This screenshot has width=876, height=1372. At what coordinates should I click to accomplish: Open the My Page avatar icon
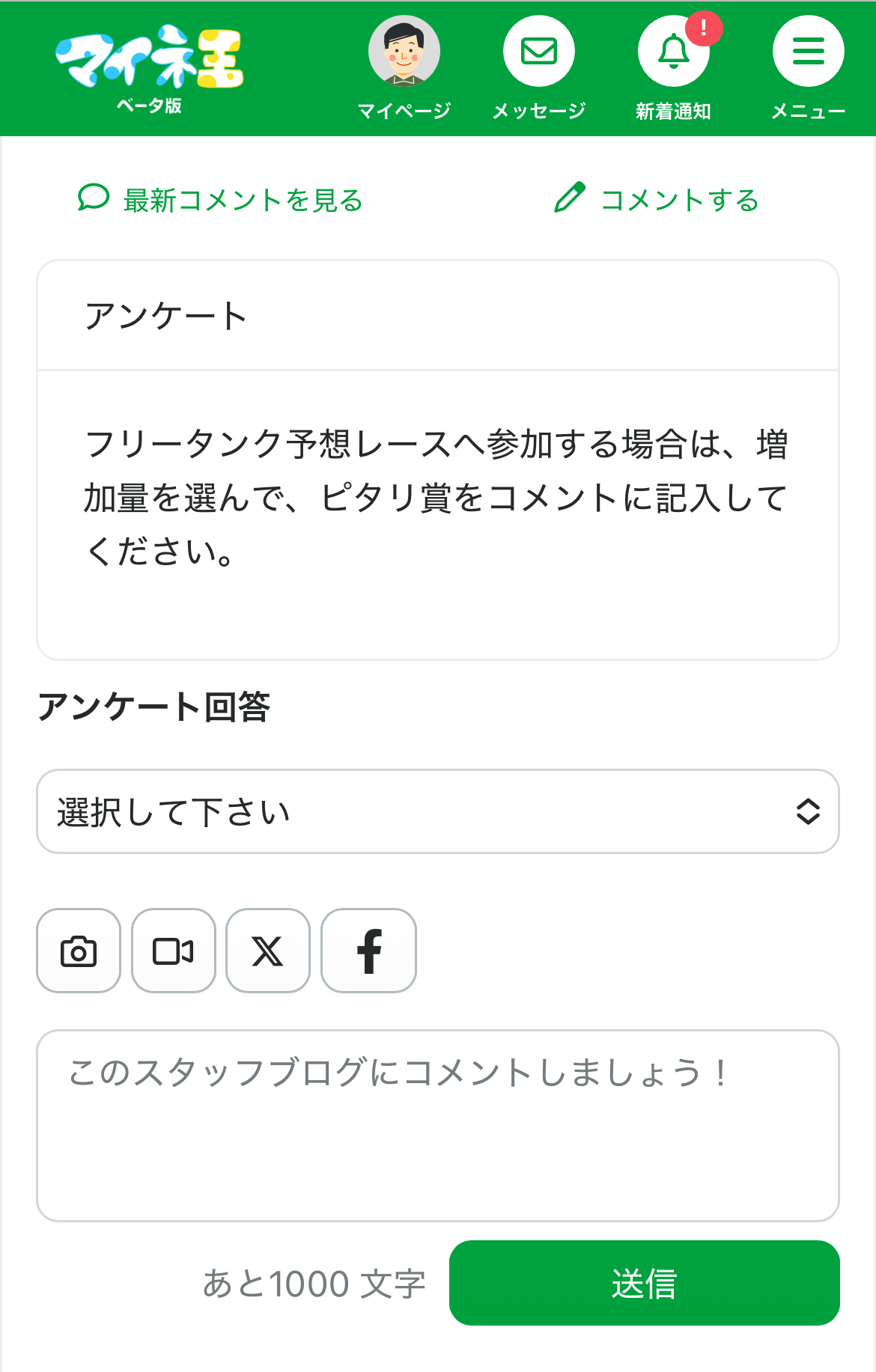click(x=404, y=52)
